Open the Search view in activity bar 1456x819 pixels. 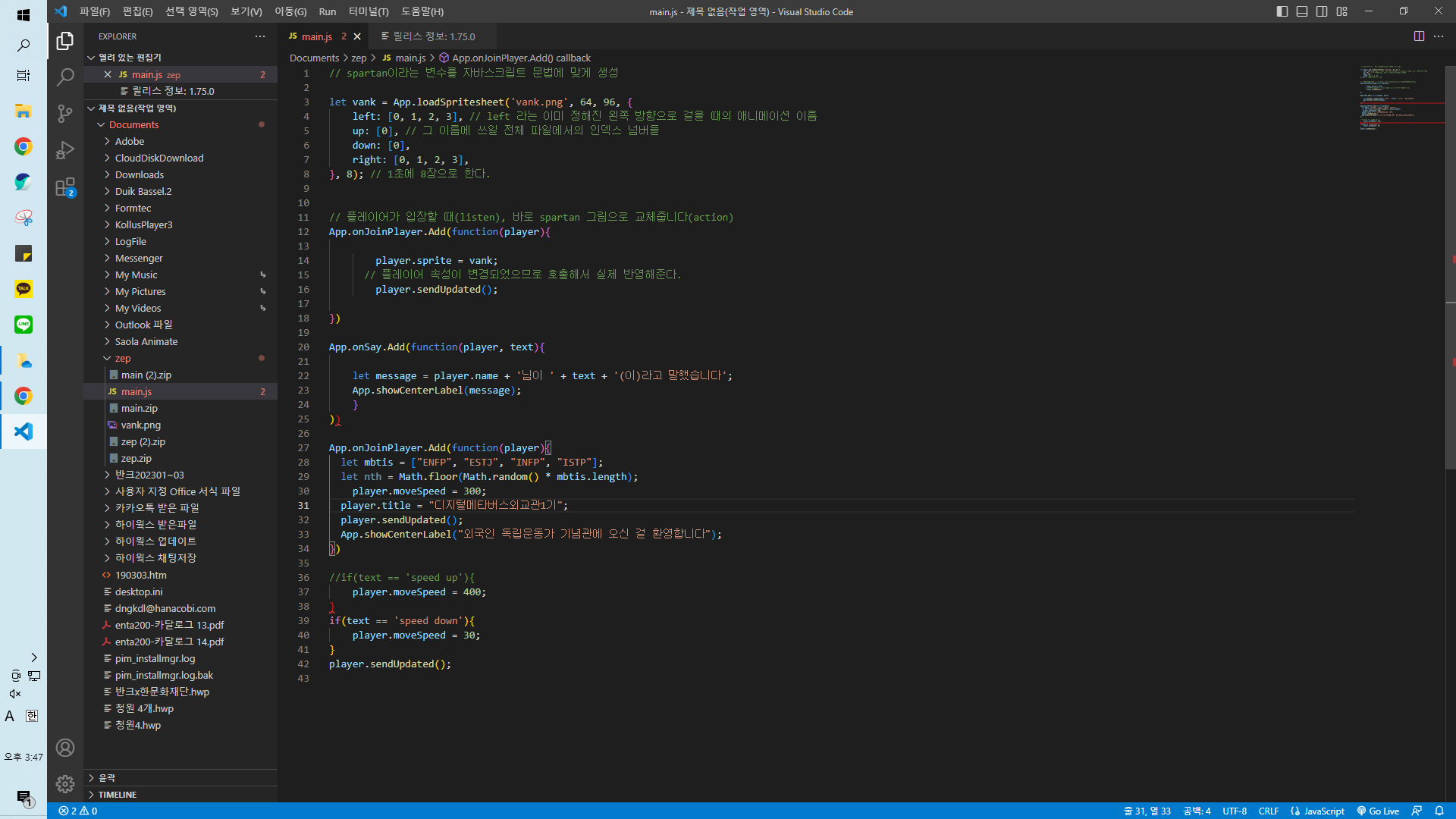tap(65, 77)
